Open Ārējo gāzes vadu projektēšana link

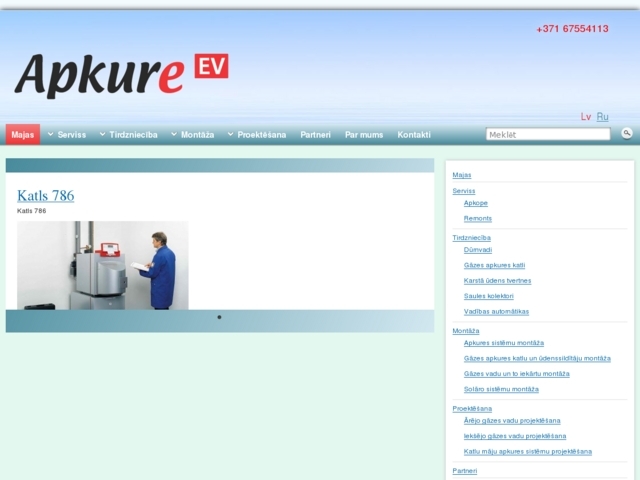pyautogui.click(x=512, y=420)
